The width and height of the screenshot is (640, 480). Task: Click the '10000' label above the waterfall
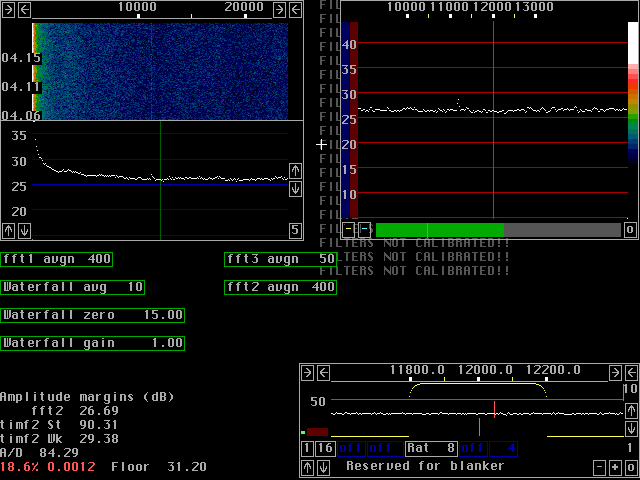(x=138, y=7)
